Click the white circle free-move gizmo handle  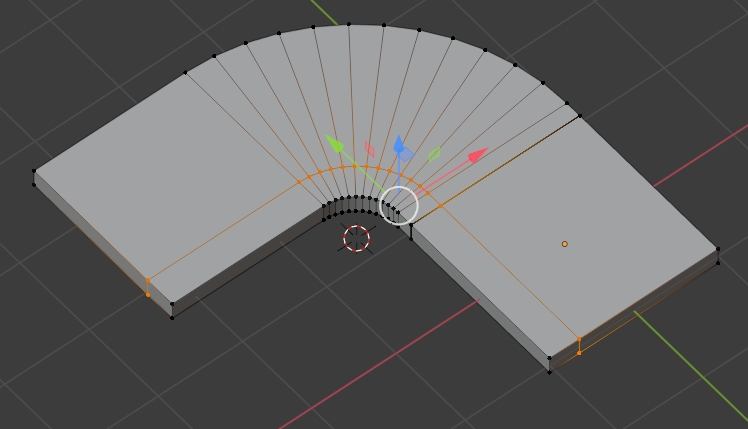tap(399, 206)
